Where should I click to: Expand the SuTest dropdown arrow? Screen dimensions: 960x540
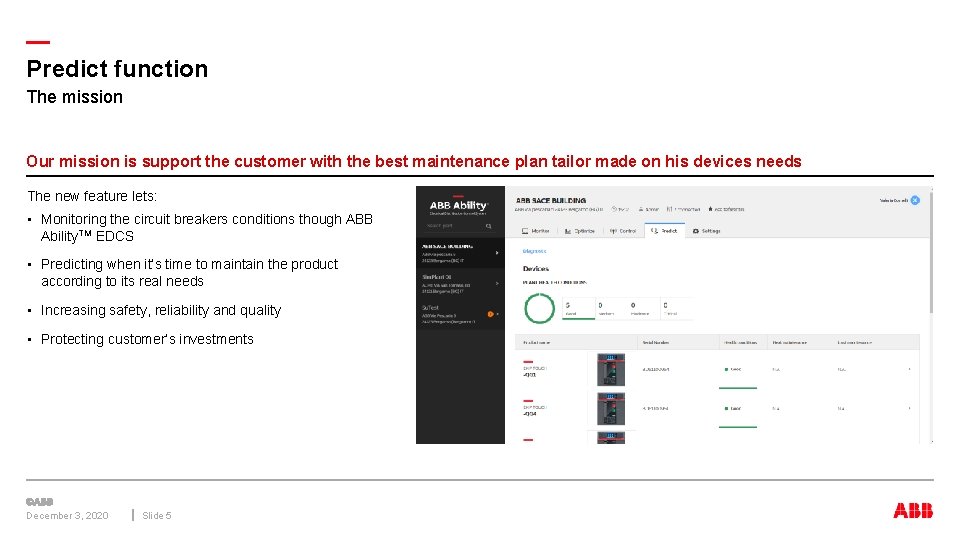(x=498, y=314)
